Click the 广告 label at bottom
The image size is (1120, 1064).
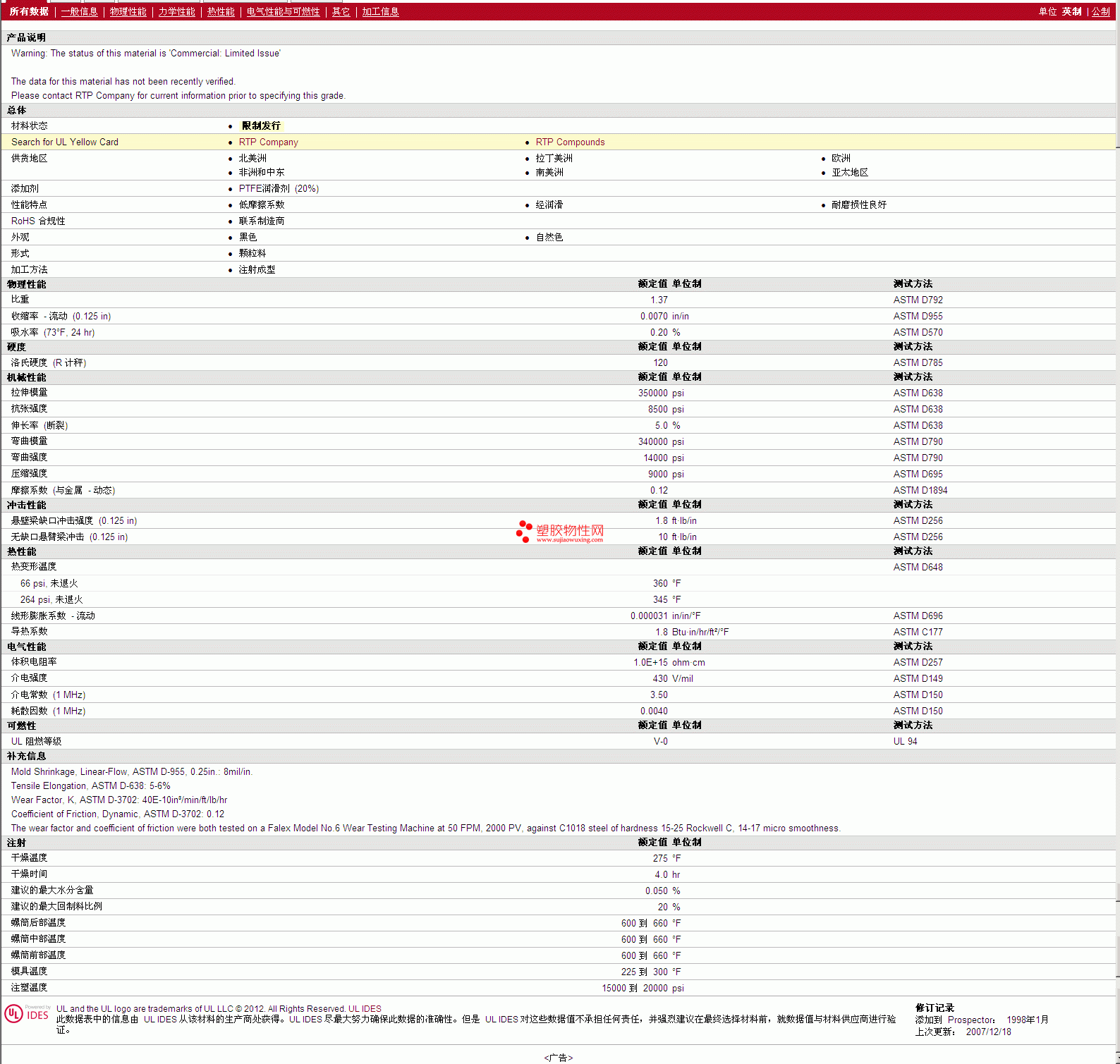559,1058
